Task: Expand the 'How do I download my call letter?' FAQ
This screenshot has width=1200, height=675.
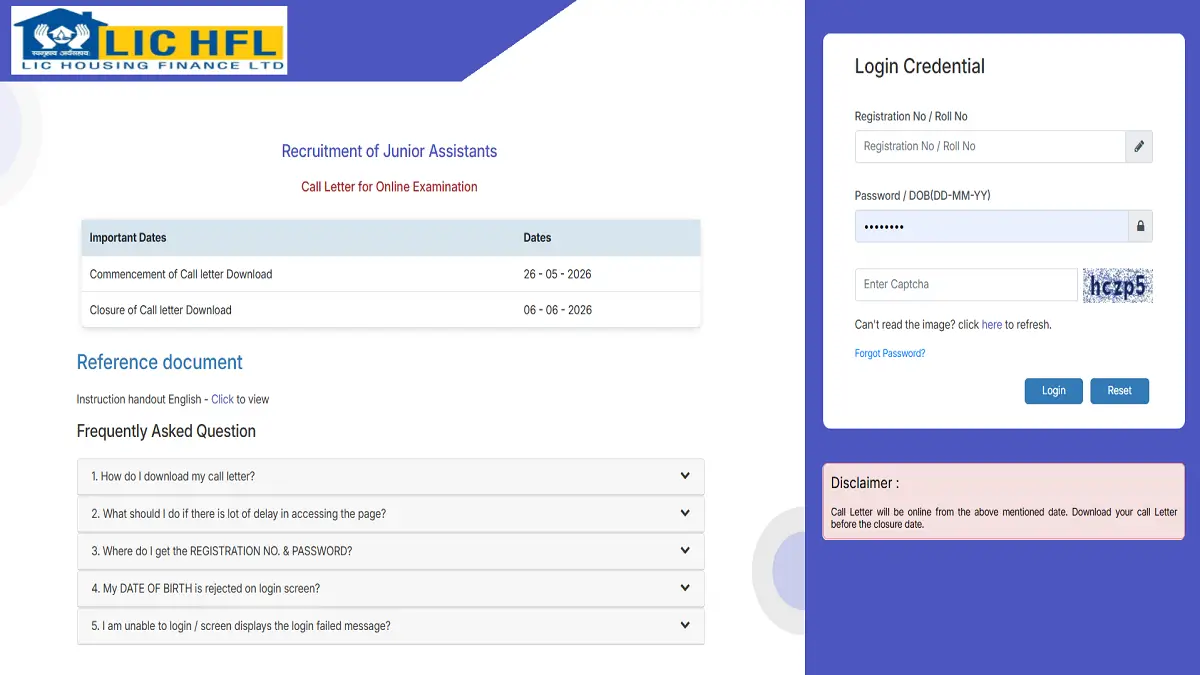Action: [390, 476]
